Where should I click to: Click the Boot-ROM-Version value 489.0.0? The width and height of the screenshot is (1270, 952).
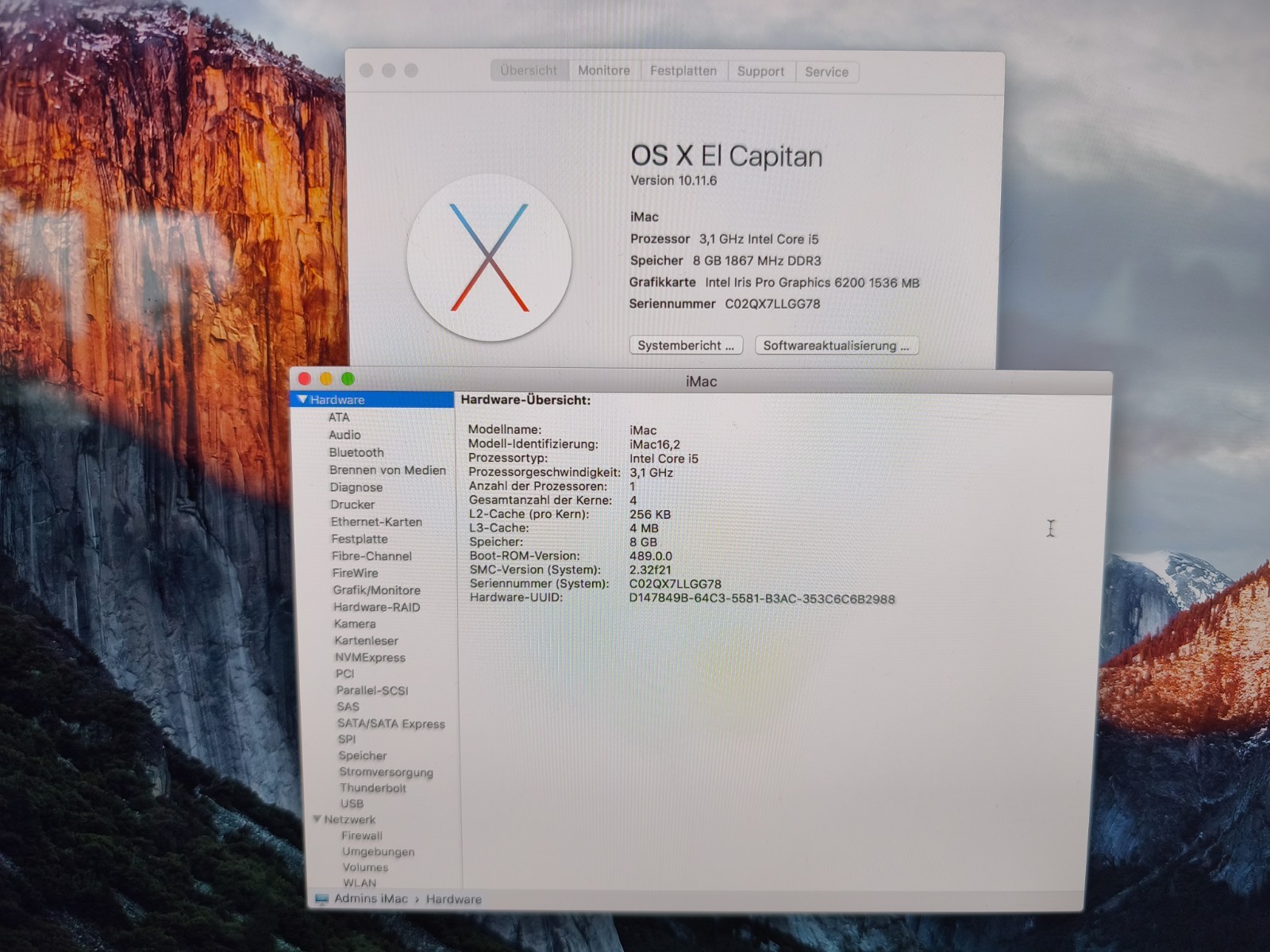click(651, 556)
